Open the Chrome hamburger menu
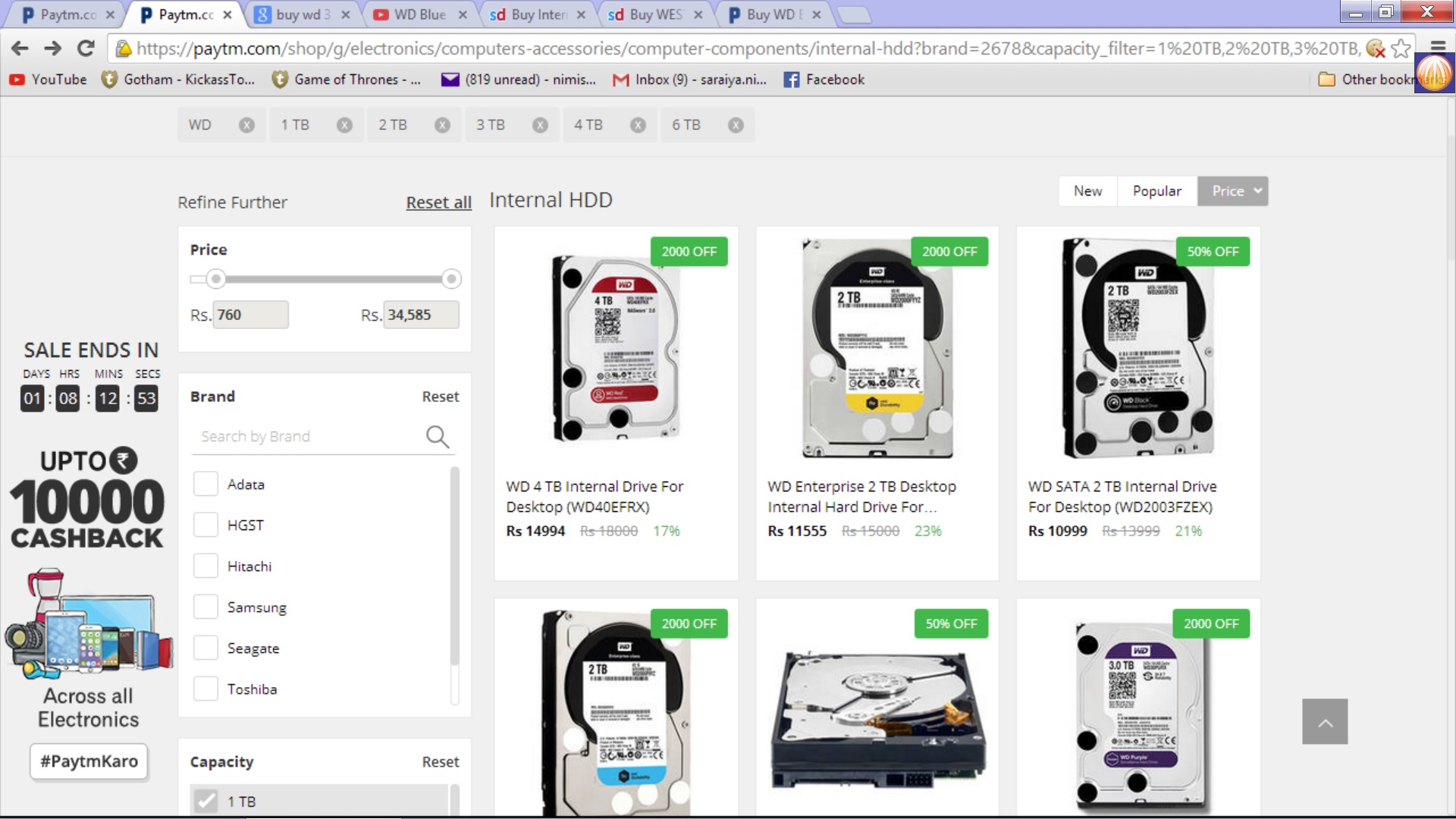1456x819 pixels. click(x=1437, y=47)
